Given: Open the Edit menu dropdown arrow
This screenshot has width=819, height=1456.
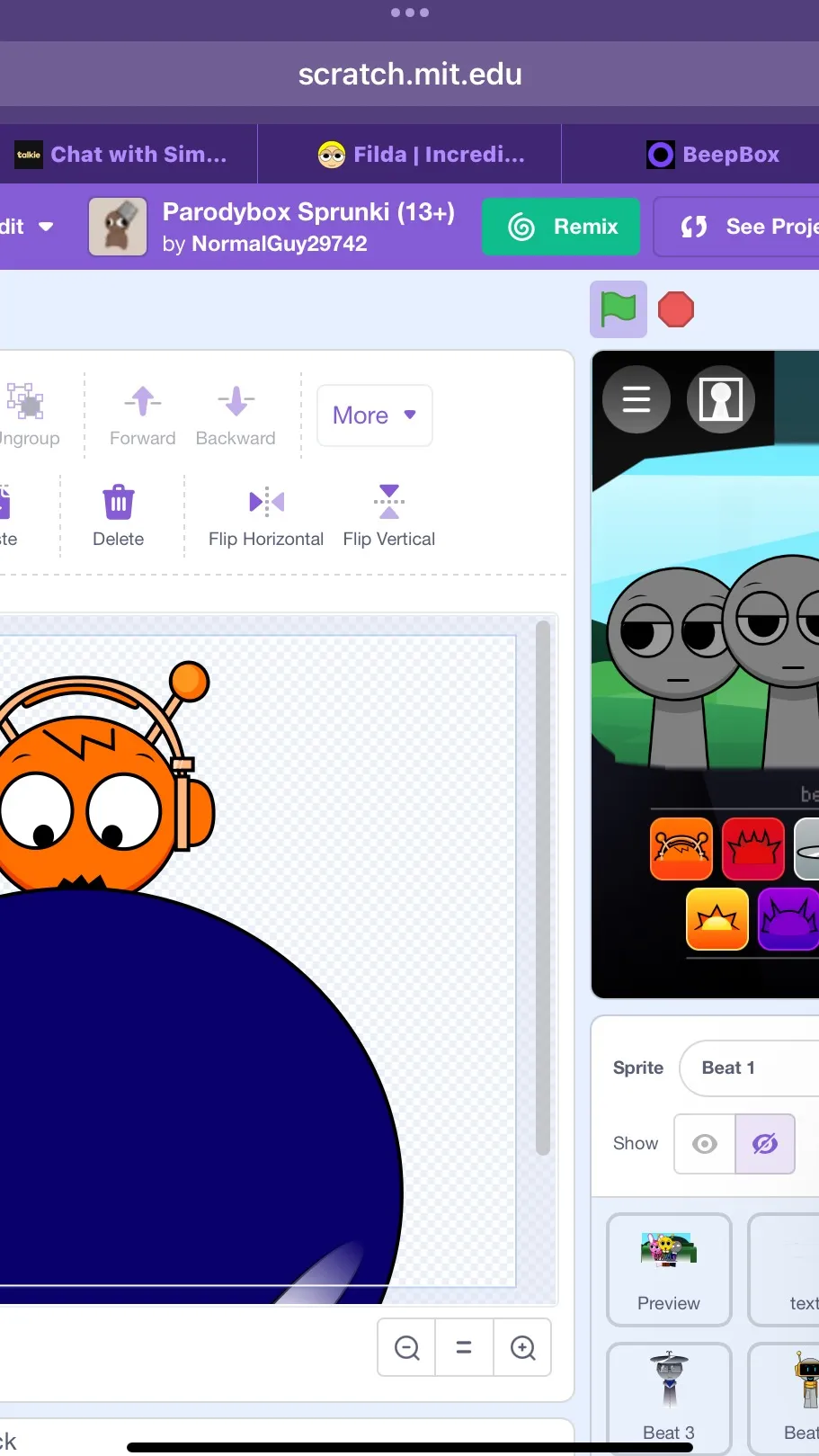Looking at the screenshot, I should click(46, 227).
